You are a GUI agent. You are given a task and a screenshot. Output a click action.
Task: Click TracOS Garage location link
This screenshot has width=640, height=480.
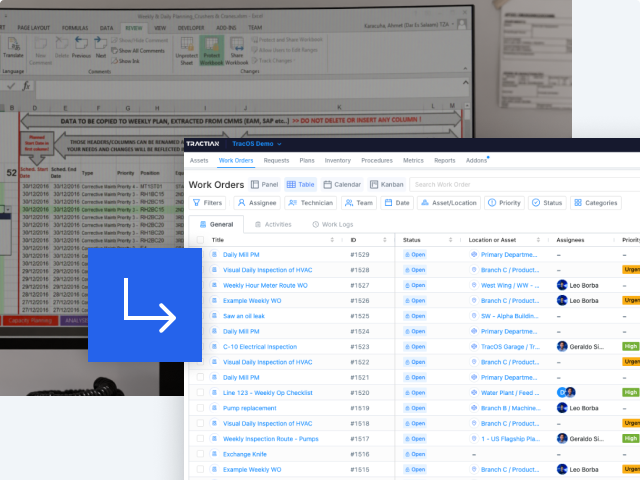click(x=510, y=347)
